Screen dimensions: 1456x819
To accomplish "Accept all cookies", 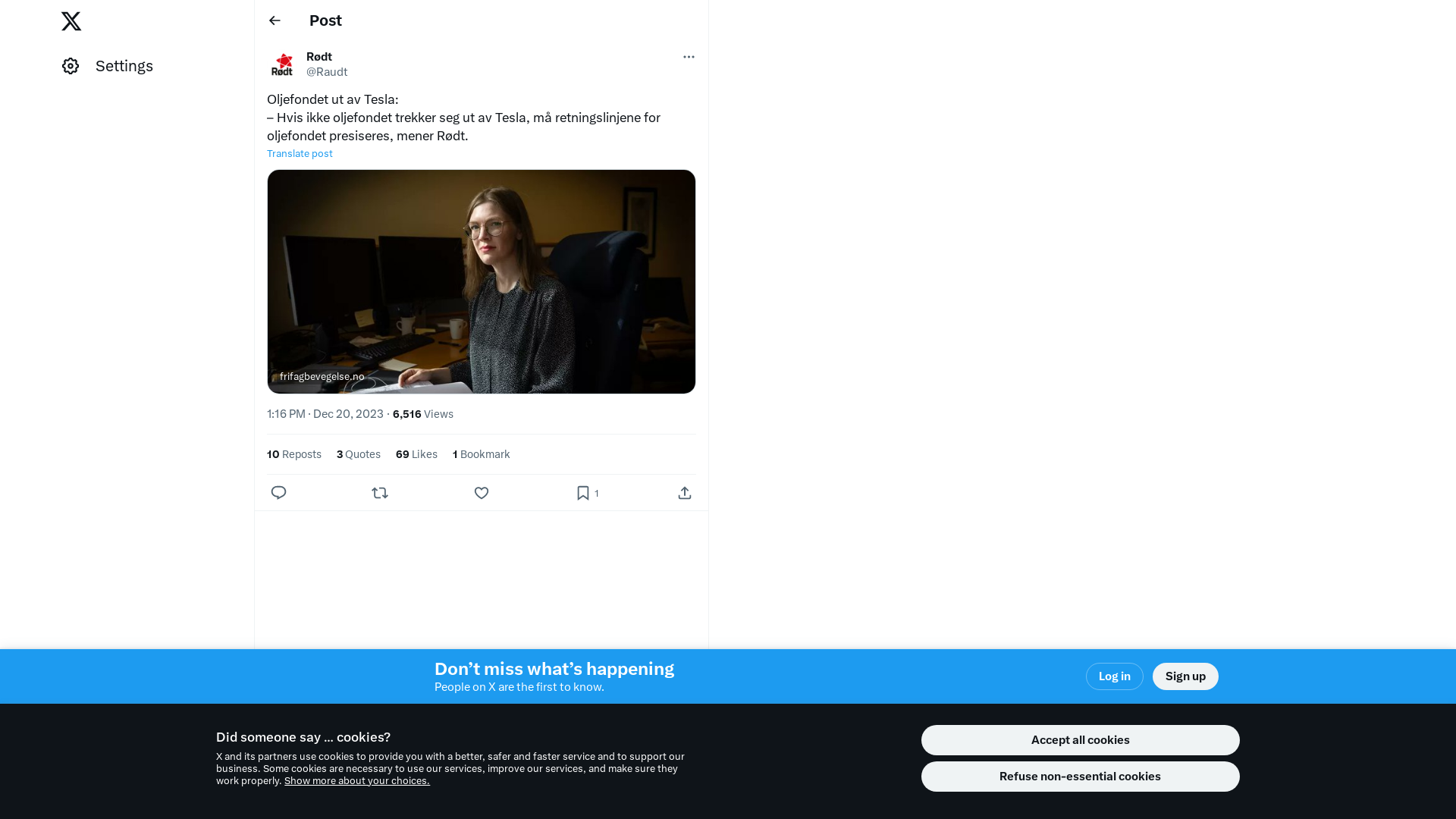I will (x=1080, y=740).
